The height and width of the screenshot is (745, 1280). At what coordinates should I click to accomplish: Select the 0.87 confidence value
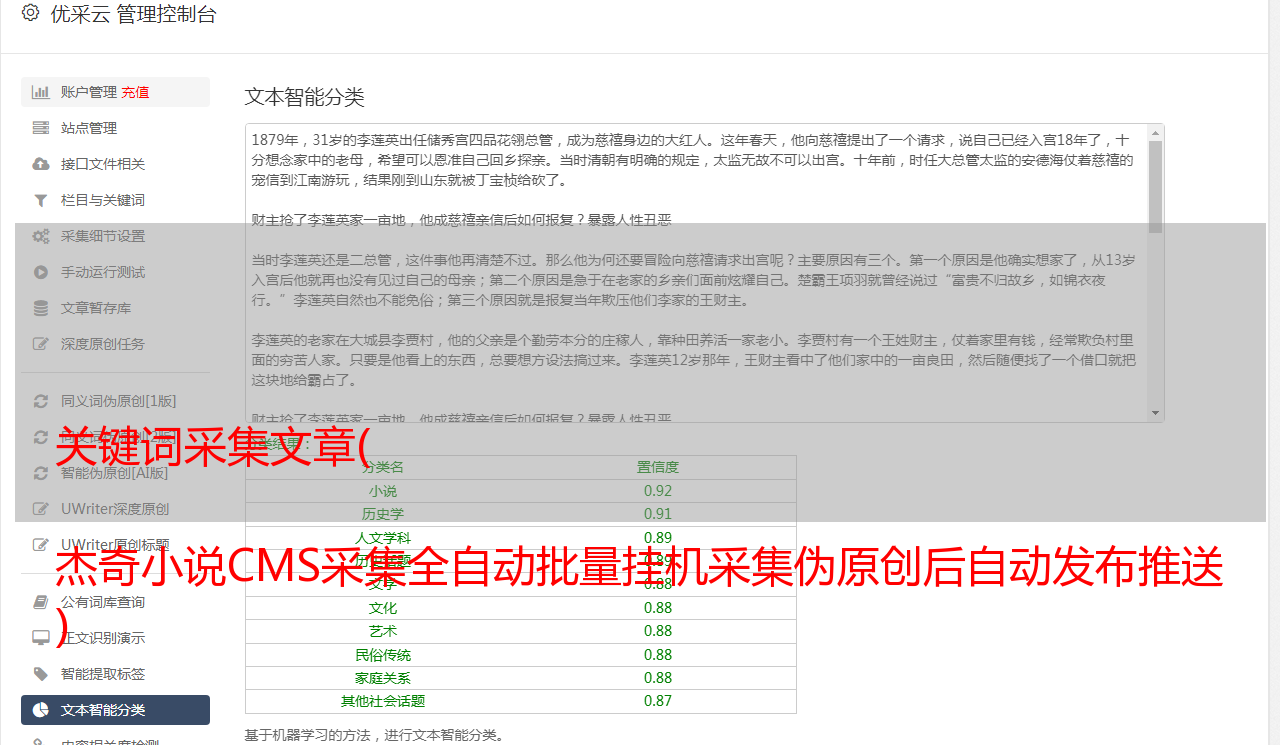click(658, 701)
